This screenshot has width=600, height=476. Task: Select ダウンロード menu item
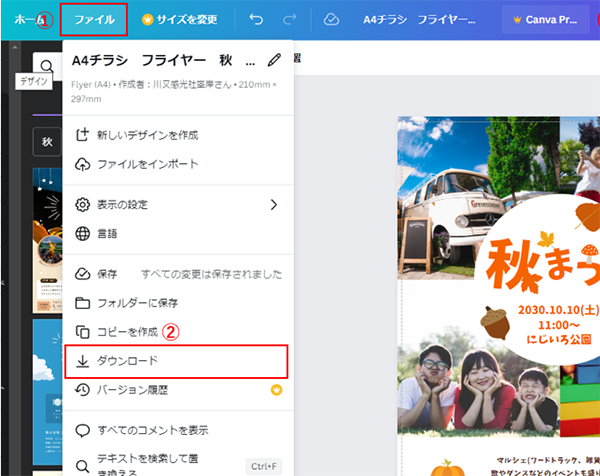[x=176, y=361]
